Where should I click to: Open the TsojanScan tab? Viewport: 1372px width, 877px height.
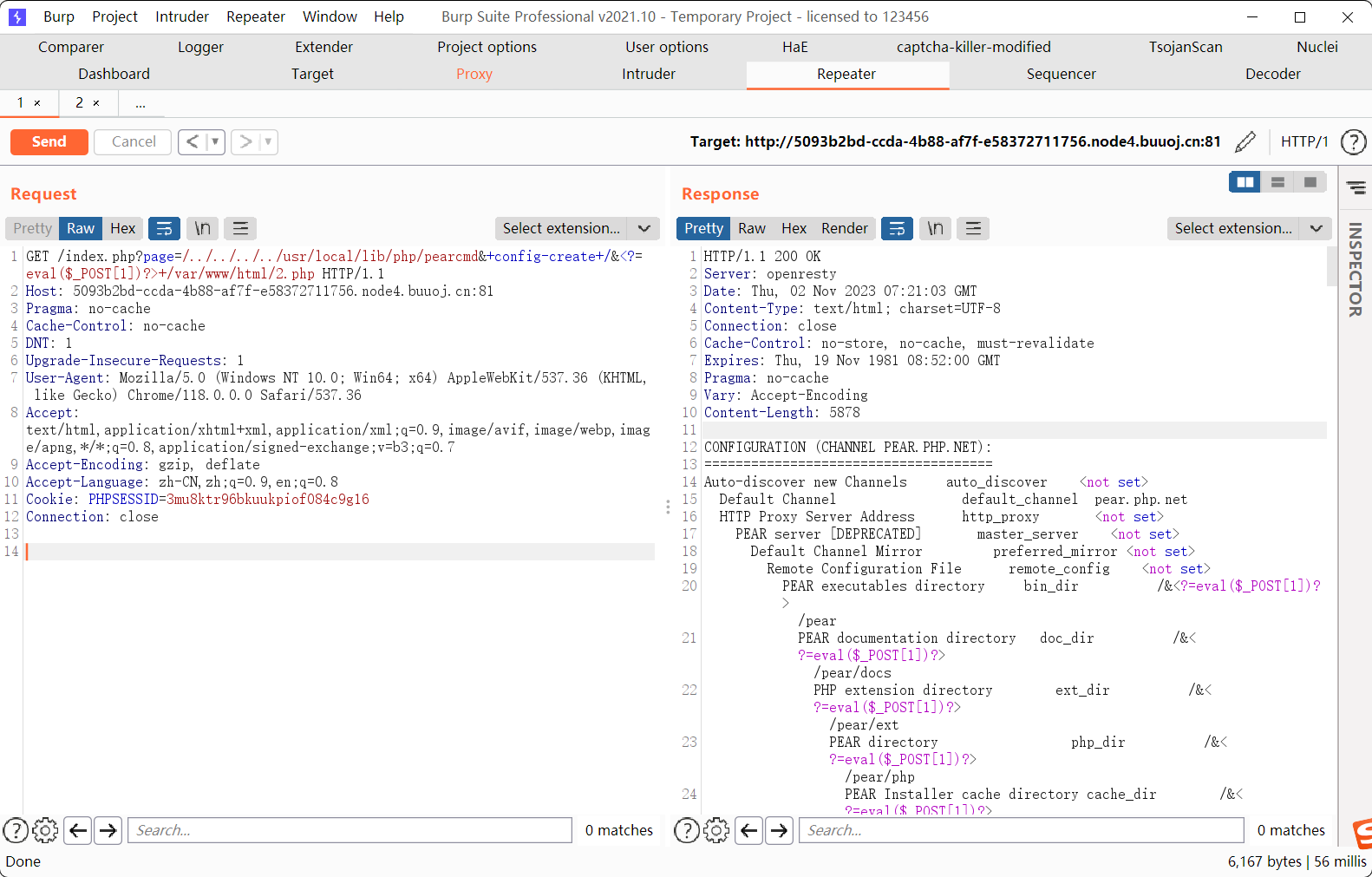(x=1186, y=47)
